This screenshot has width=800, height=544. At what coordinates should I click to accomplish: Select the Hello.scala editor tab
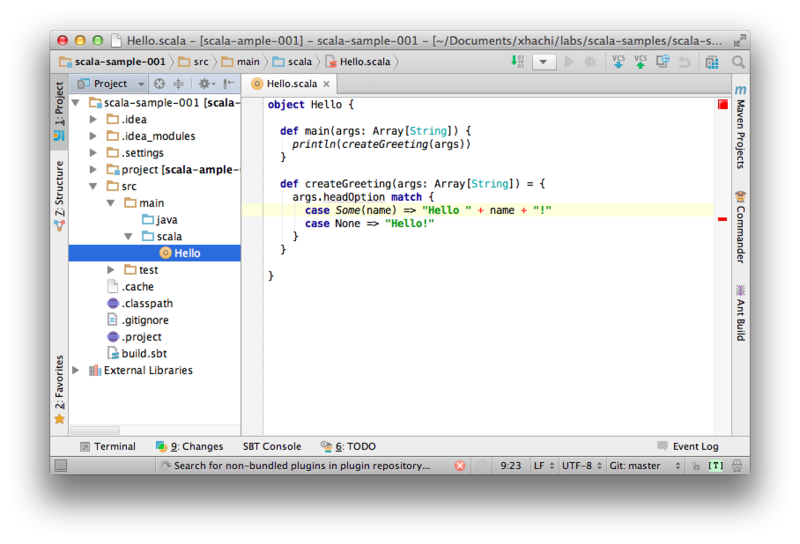point(292,84)
